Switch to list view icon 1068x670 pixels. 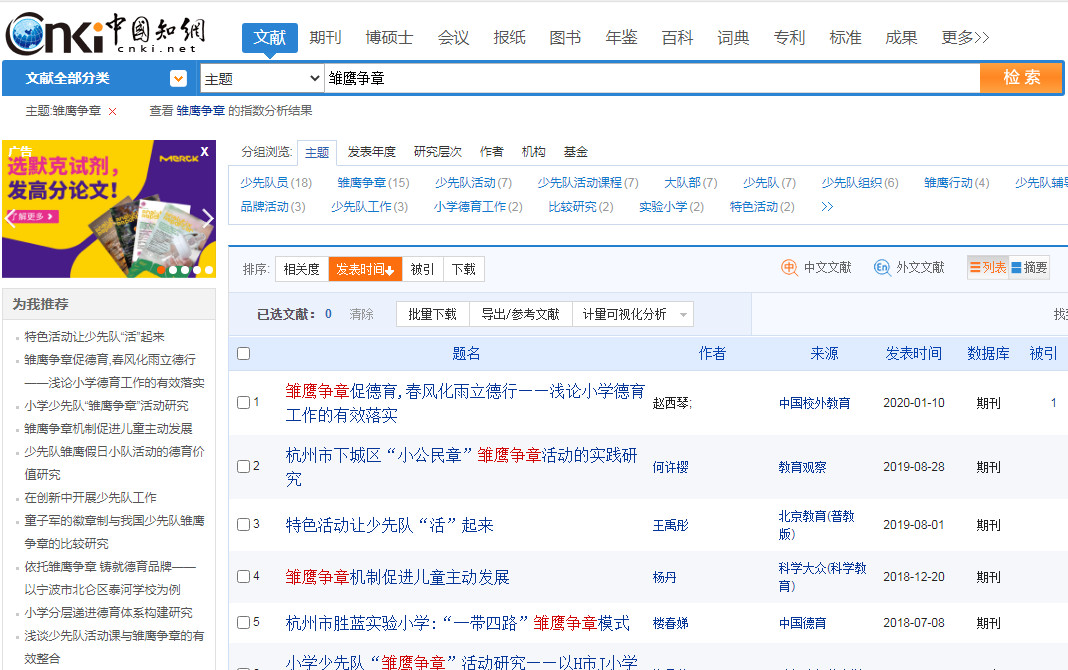pos(975,268)
